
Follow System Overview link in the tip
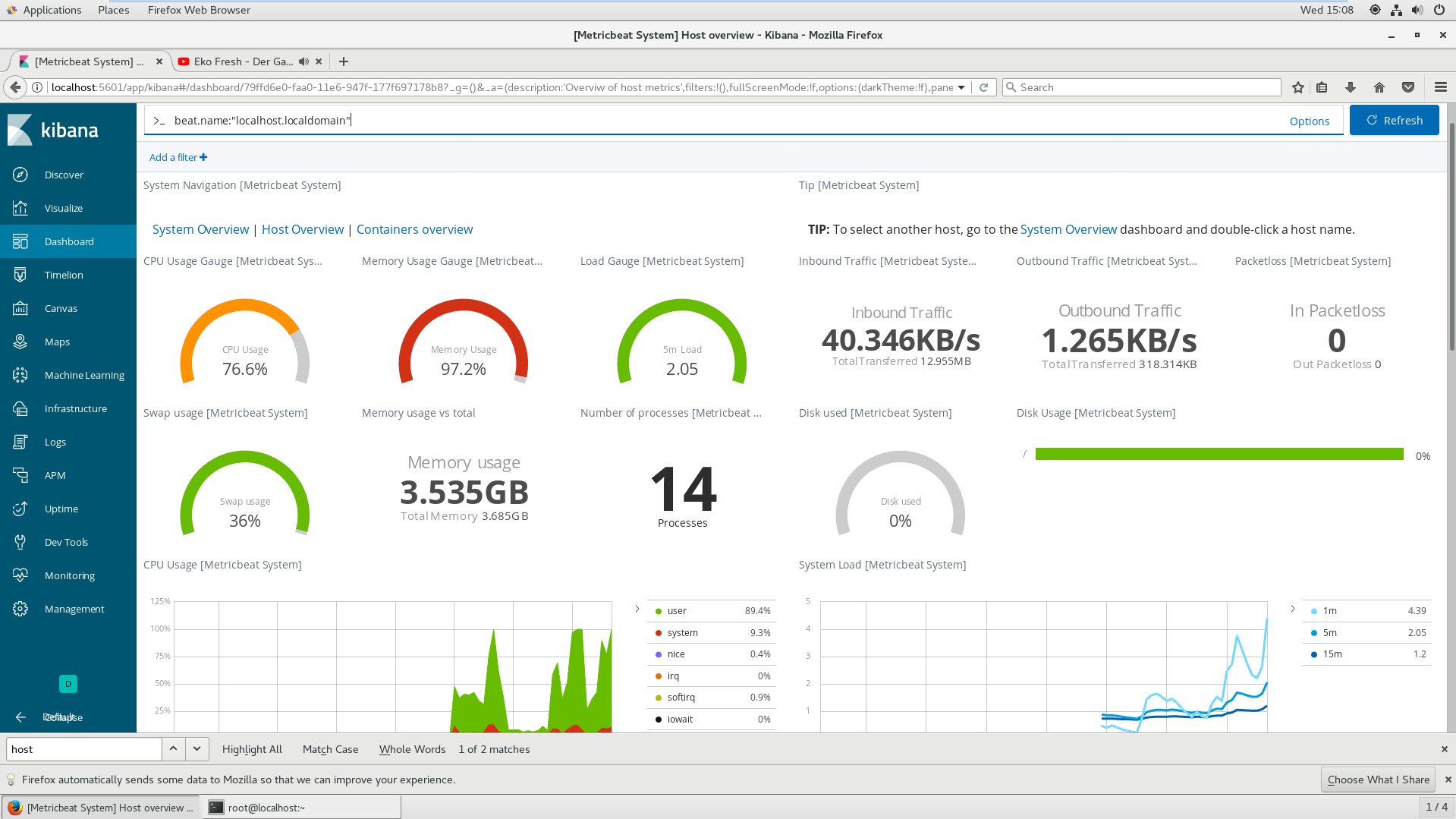click(x=1068, y=229)
